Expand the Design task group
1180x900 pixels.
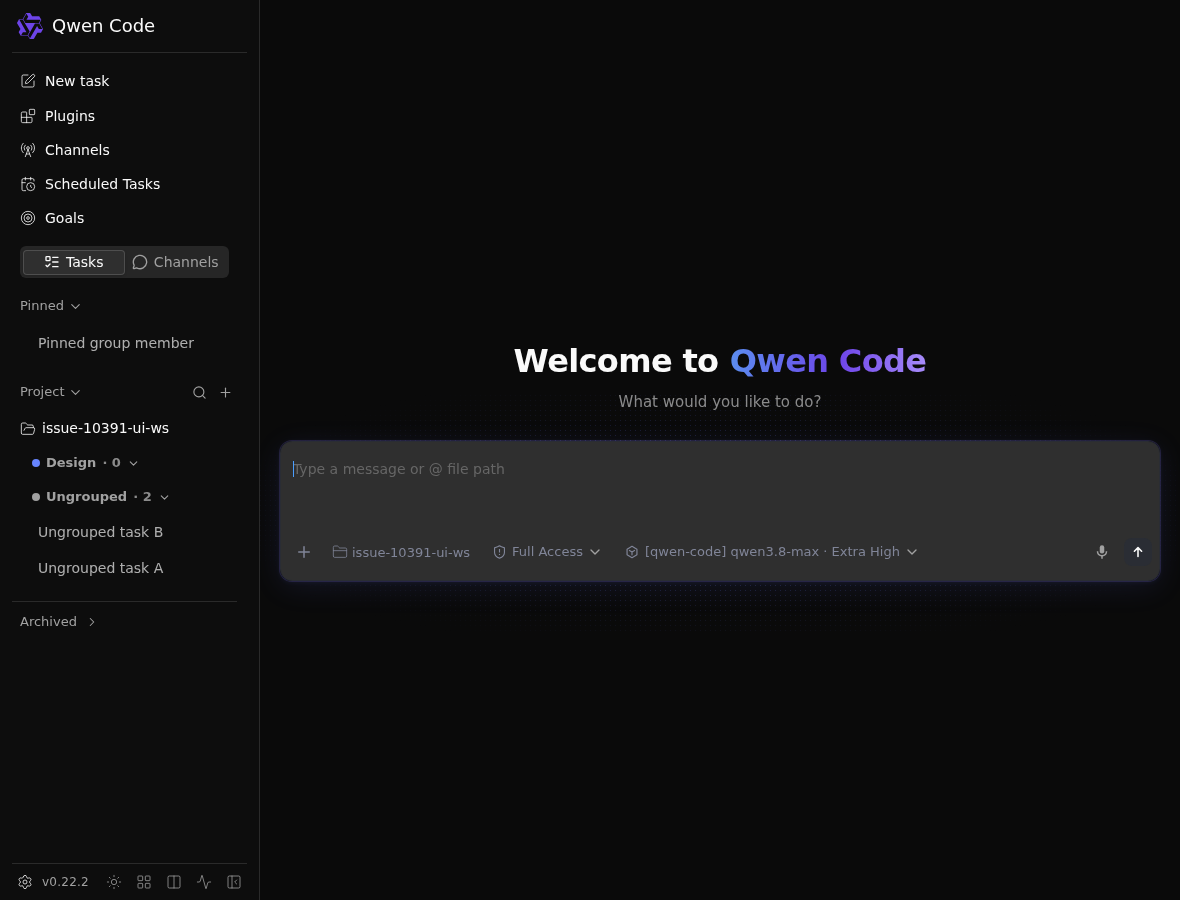pos(84,463)
